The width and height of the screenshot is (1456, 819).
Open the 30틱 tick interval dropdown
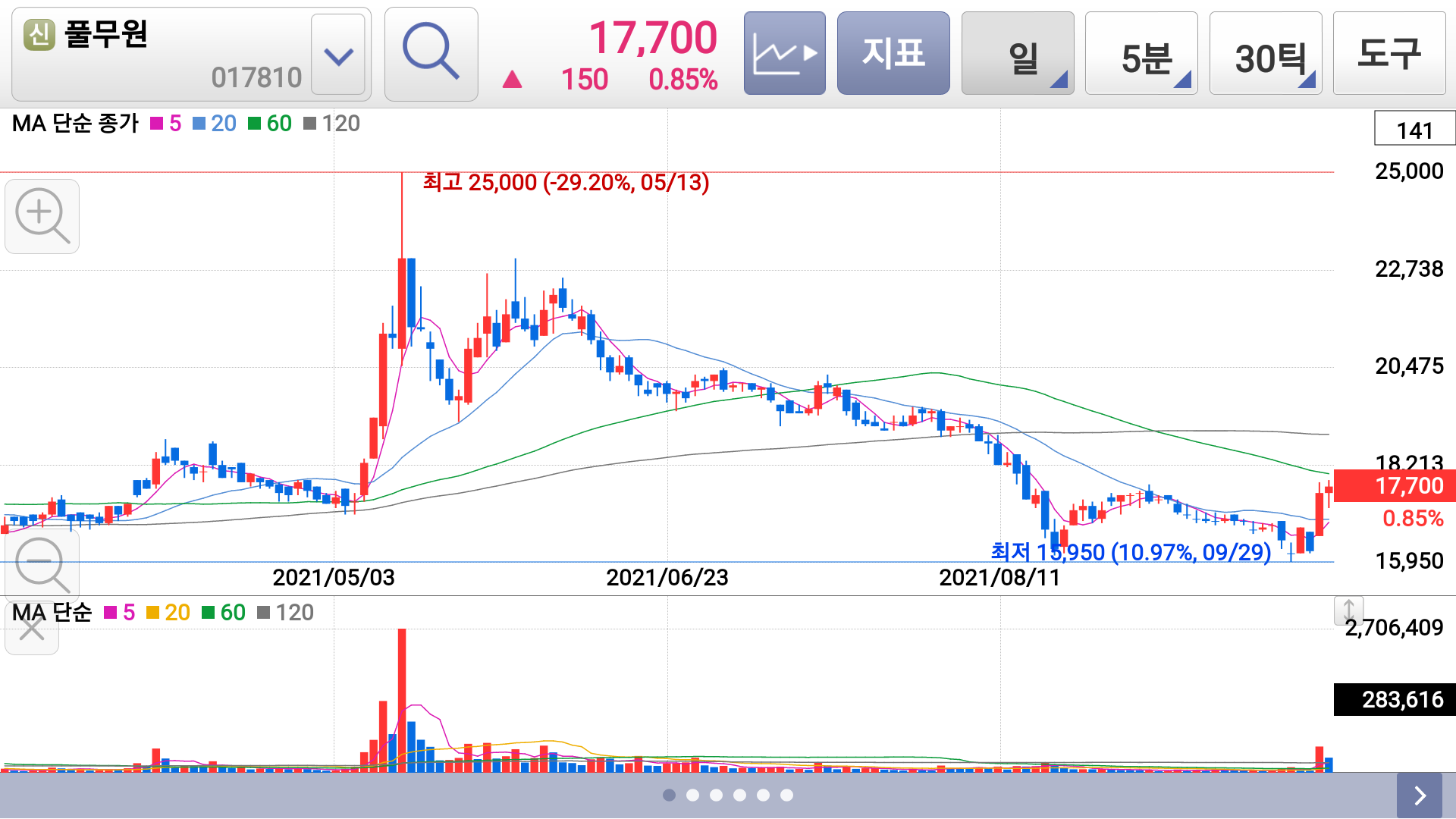click(1265, 55)
